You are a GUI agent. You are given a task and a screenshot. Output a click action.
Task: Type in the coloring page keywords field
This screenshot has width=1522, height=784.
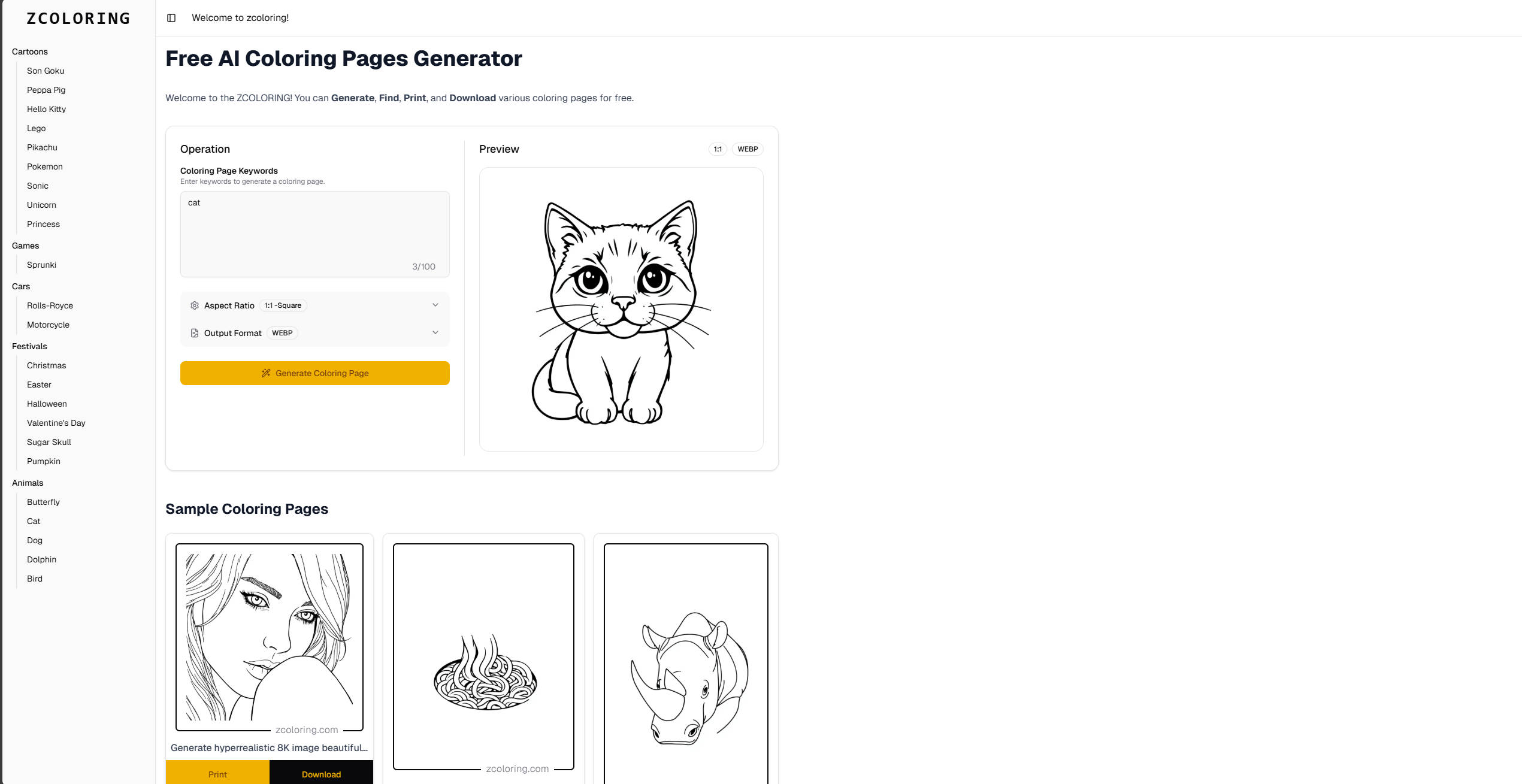pyautogui.click(x=315, y=234)
